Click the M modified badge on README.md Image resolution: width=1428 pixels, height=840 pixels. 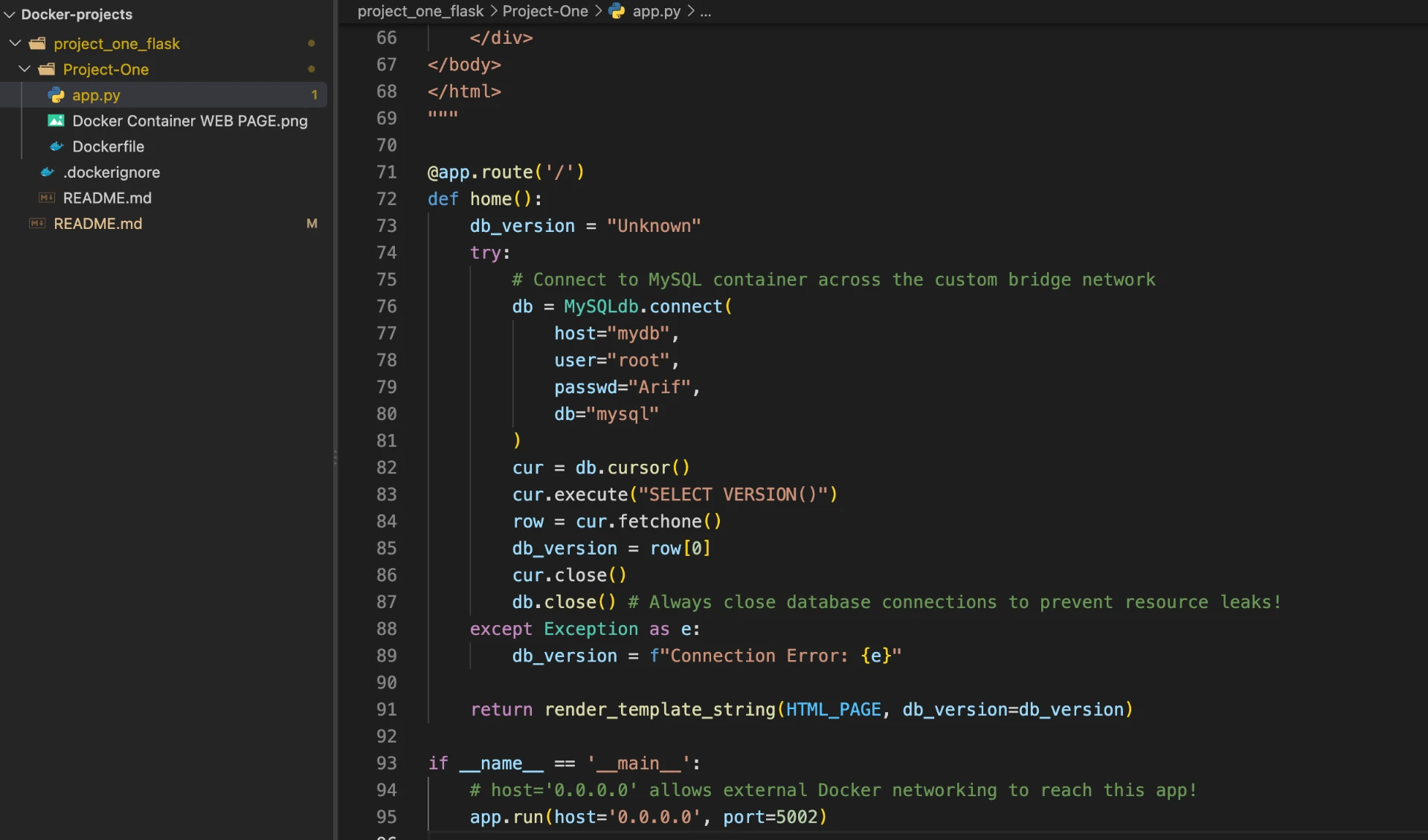[312, 224]
